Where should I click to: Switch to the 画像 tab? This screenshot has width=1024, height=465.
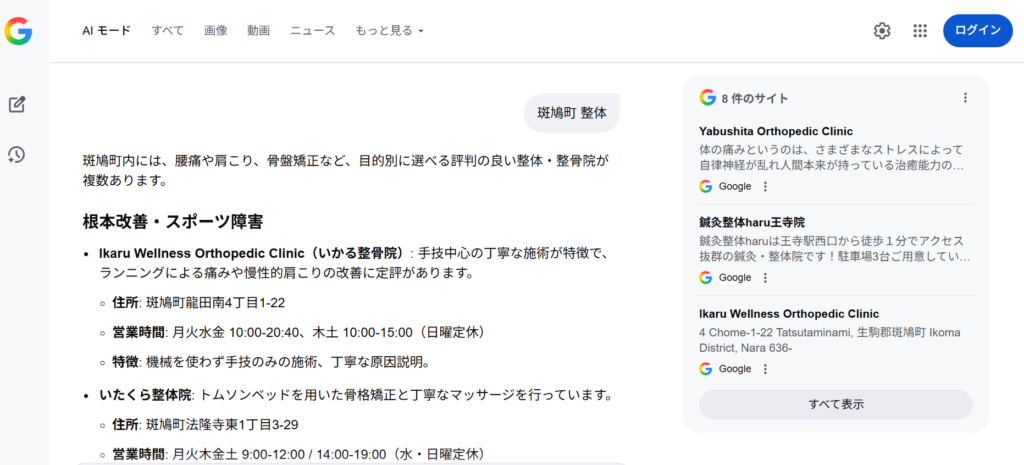click(216, 31)
